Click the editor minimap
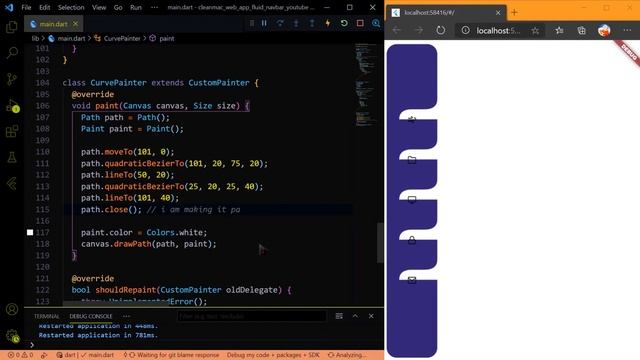 point(365,86)
